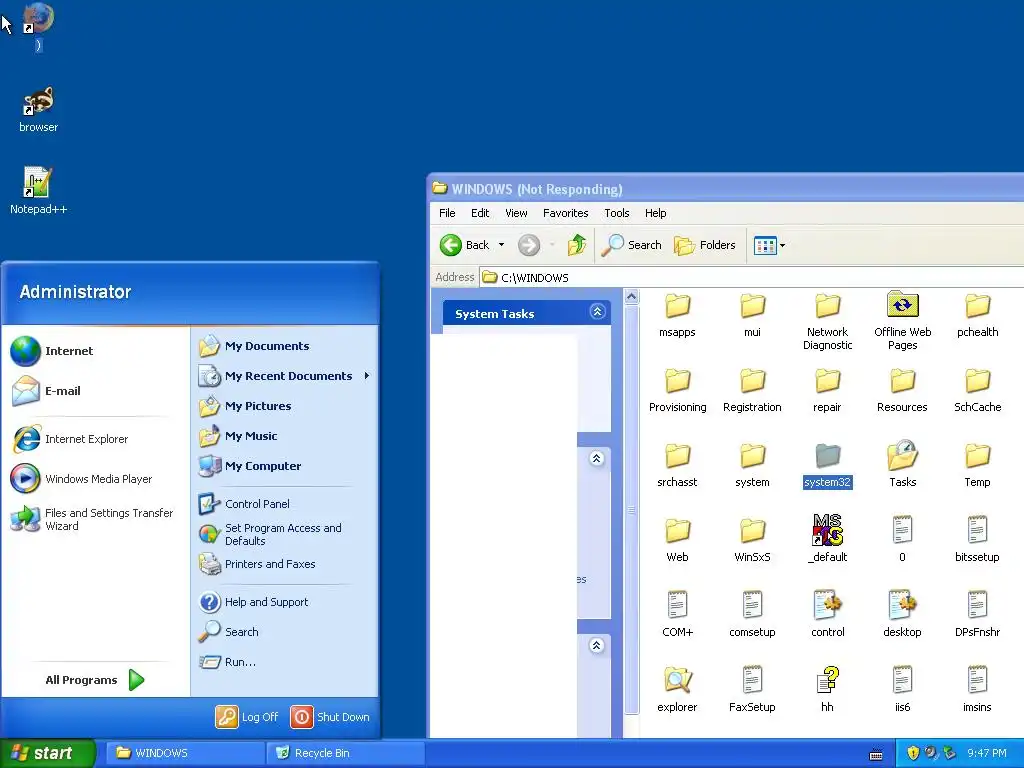Select the explorer program icon
This screenshot has height=768, width=1024.
[677, 690]
